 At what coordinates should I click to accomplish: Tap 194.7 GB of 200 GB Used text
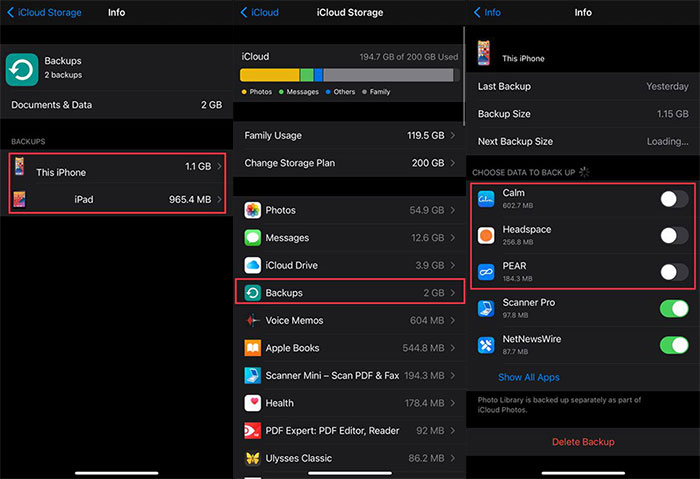coord(408,57)
